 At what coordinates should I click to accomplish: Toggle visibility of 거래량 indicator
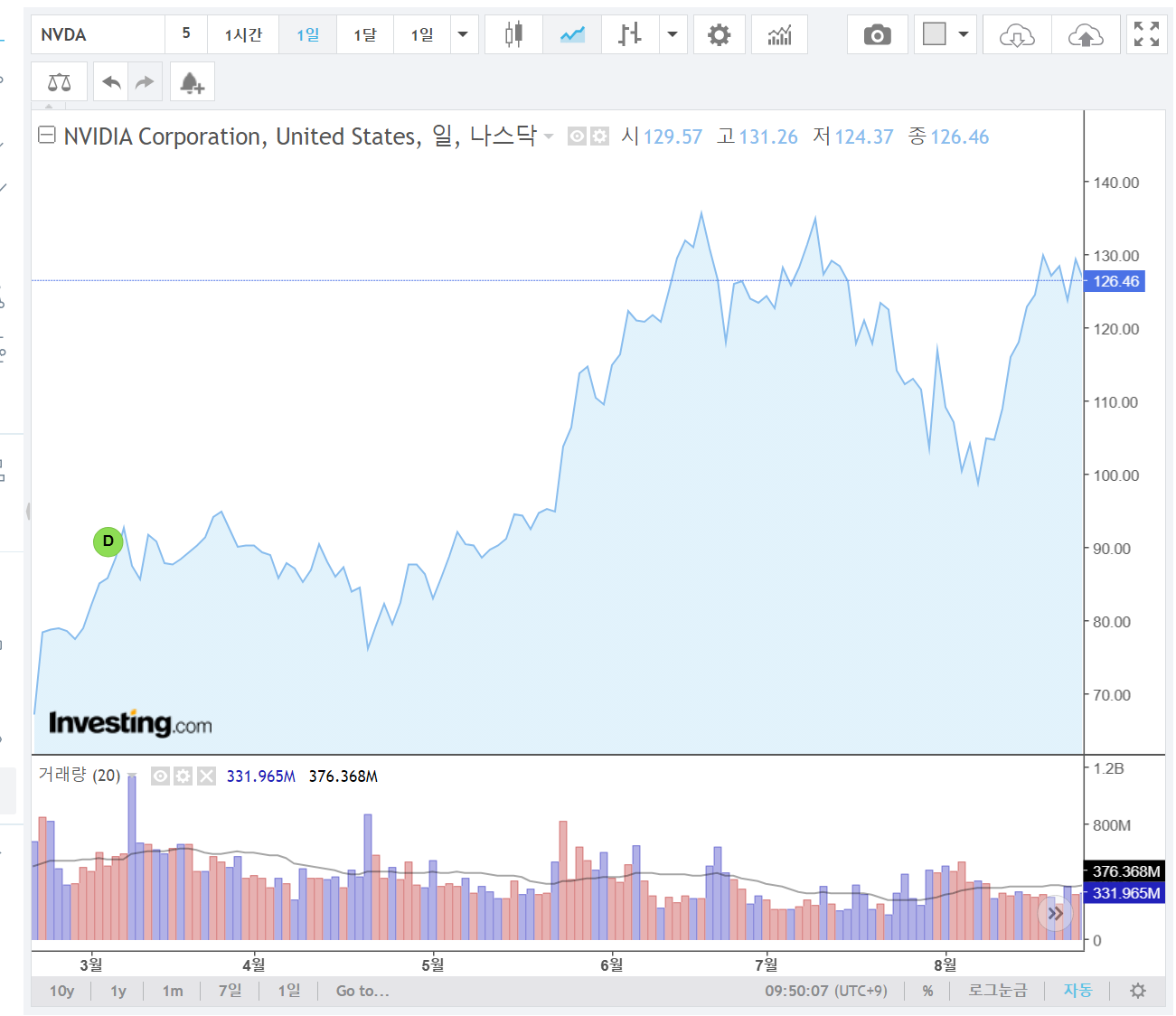pos(160,776)
